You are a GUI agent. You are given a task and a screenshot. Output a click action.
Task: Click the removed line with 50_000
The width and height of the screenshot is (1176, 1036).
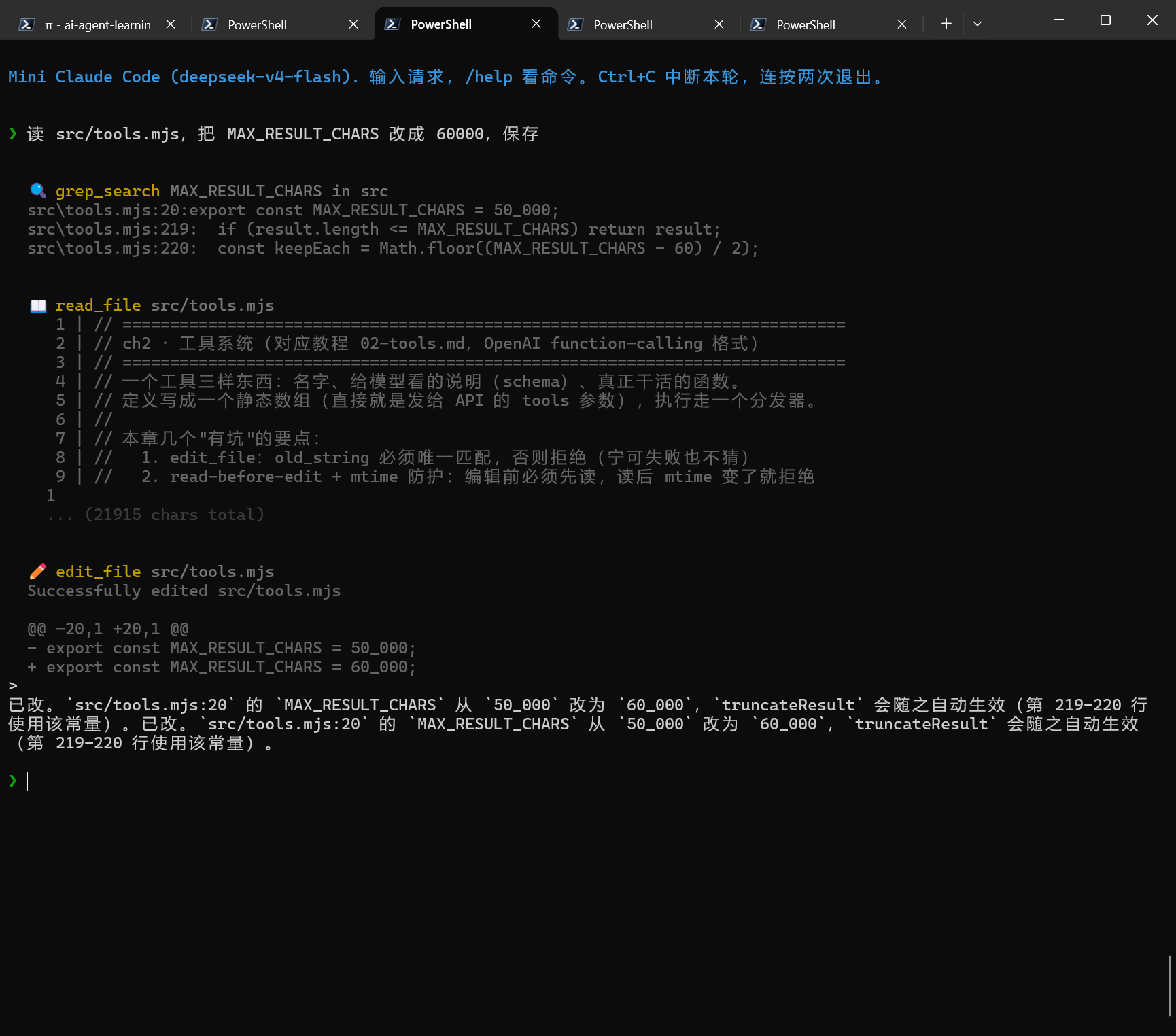tap(222, 648)
